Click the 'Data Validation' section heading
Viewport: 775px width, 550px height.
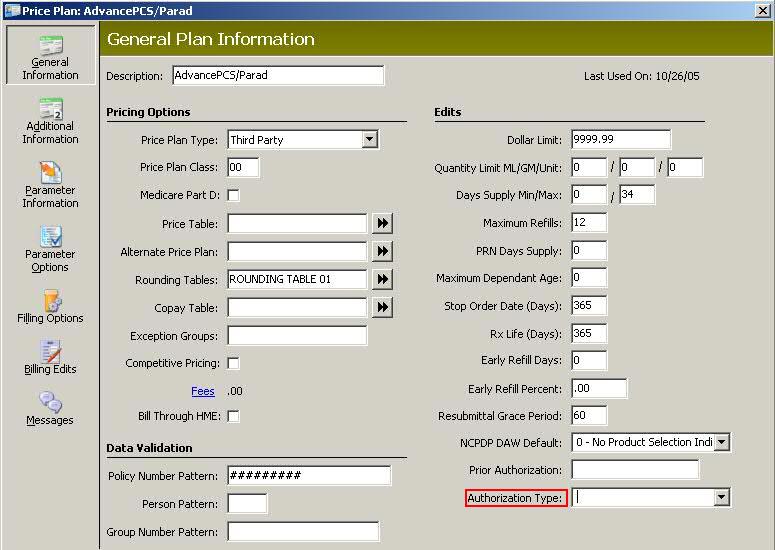(149, 448)
